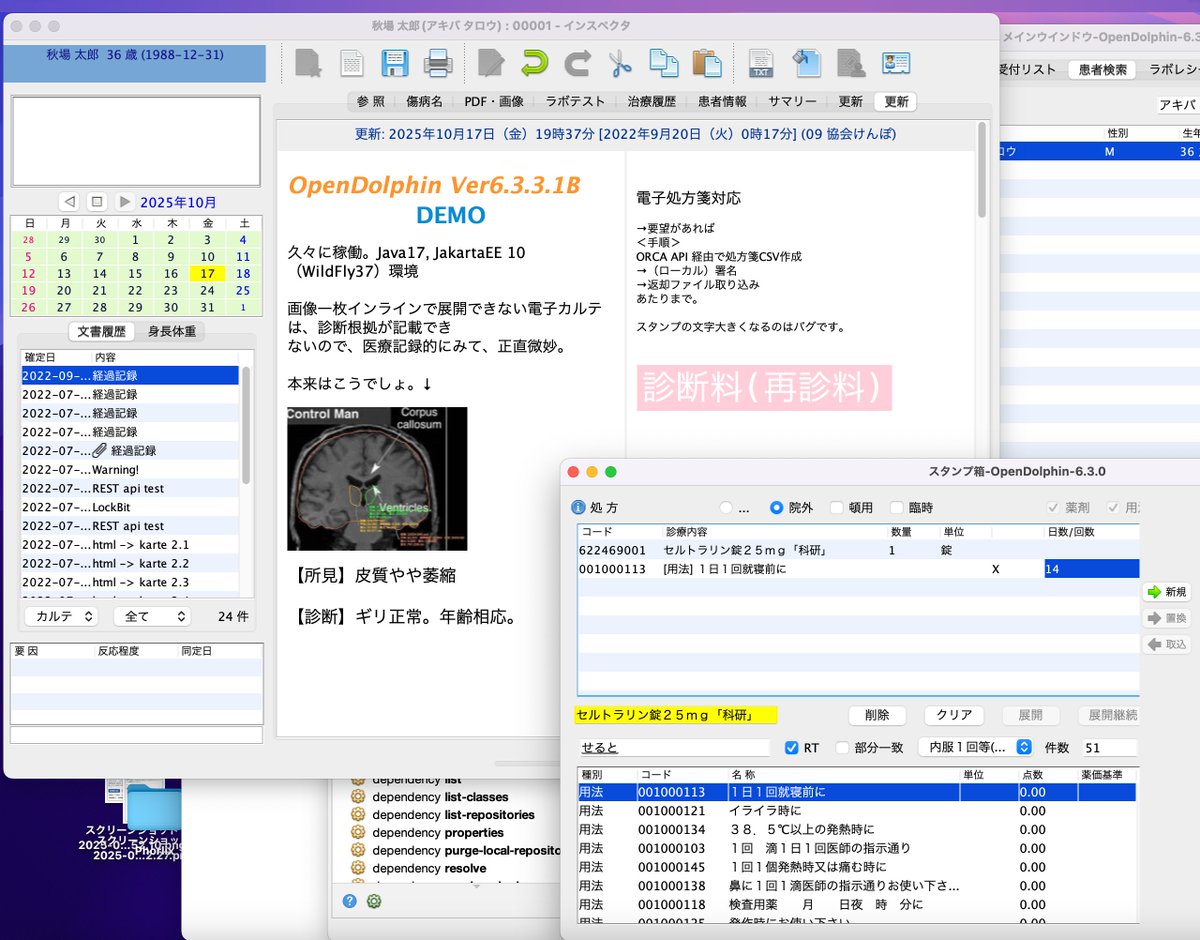
Task: Open the 全て filter dropdown
Action: (151, 617)
